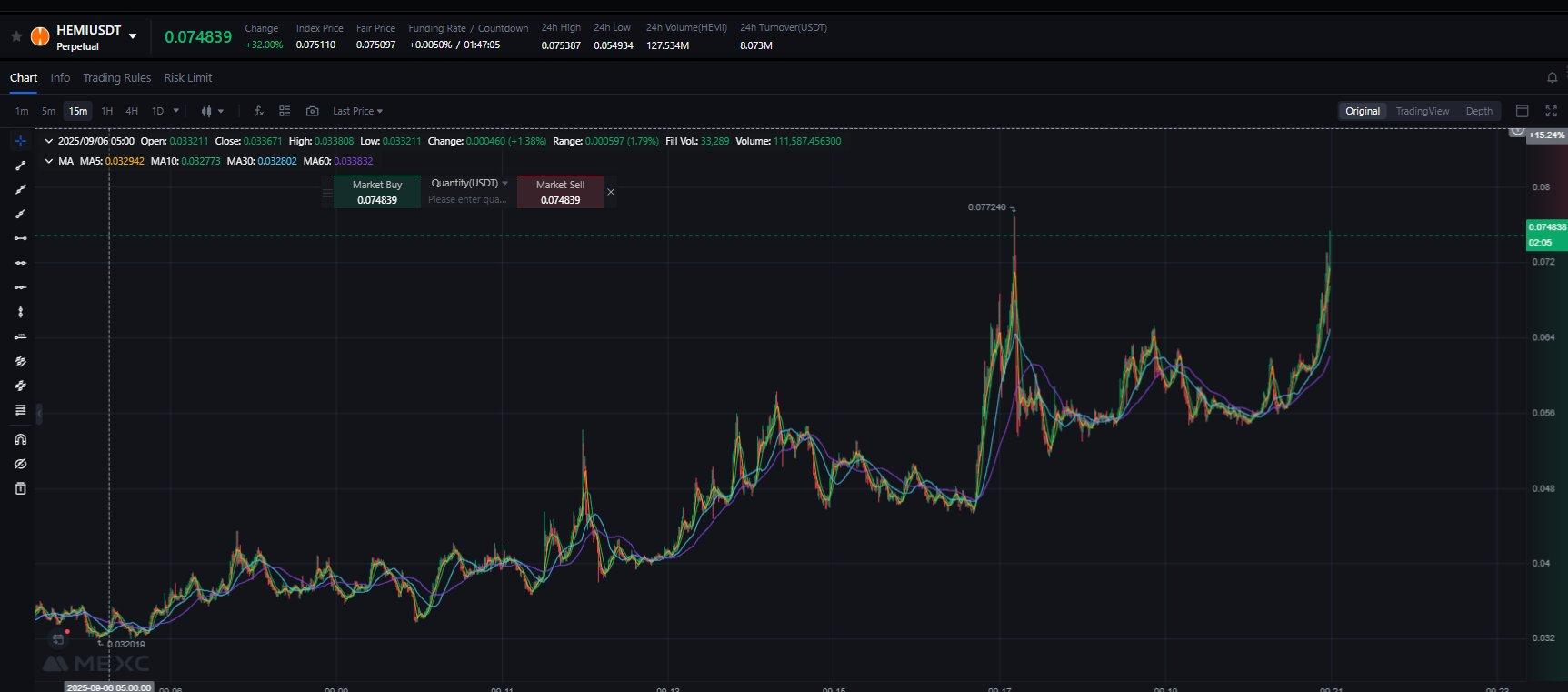Viewport: 1568px width, 692px height.
Task: Click the Market Buy button
Action: coord(377,192)
